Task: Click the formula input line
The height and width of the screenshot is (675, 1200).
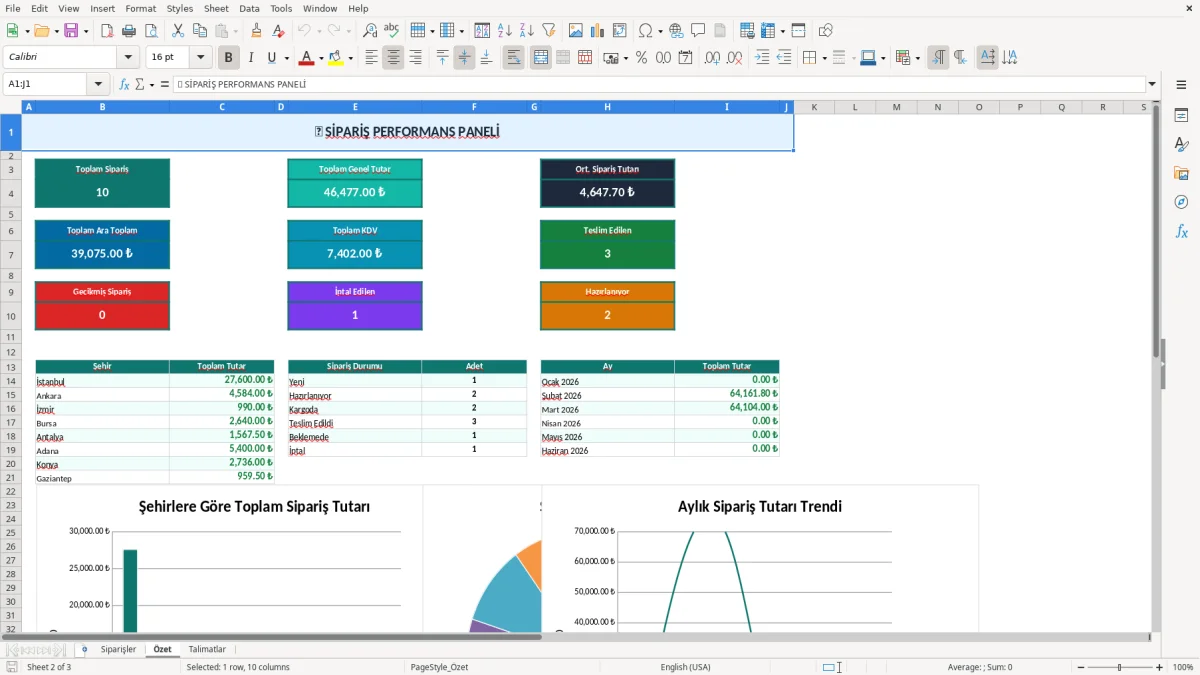Action: click(658, 84)
